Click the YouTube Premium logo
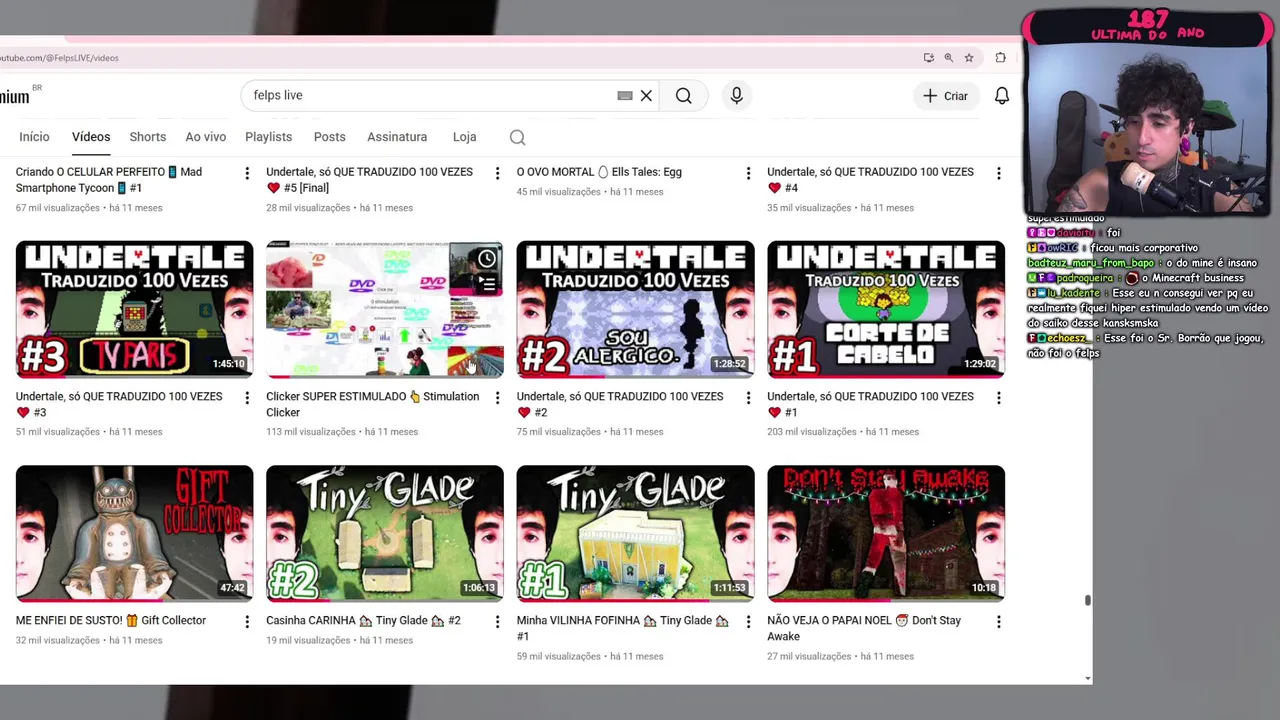 [x=17, y=96]
